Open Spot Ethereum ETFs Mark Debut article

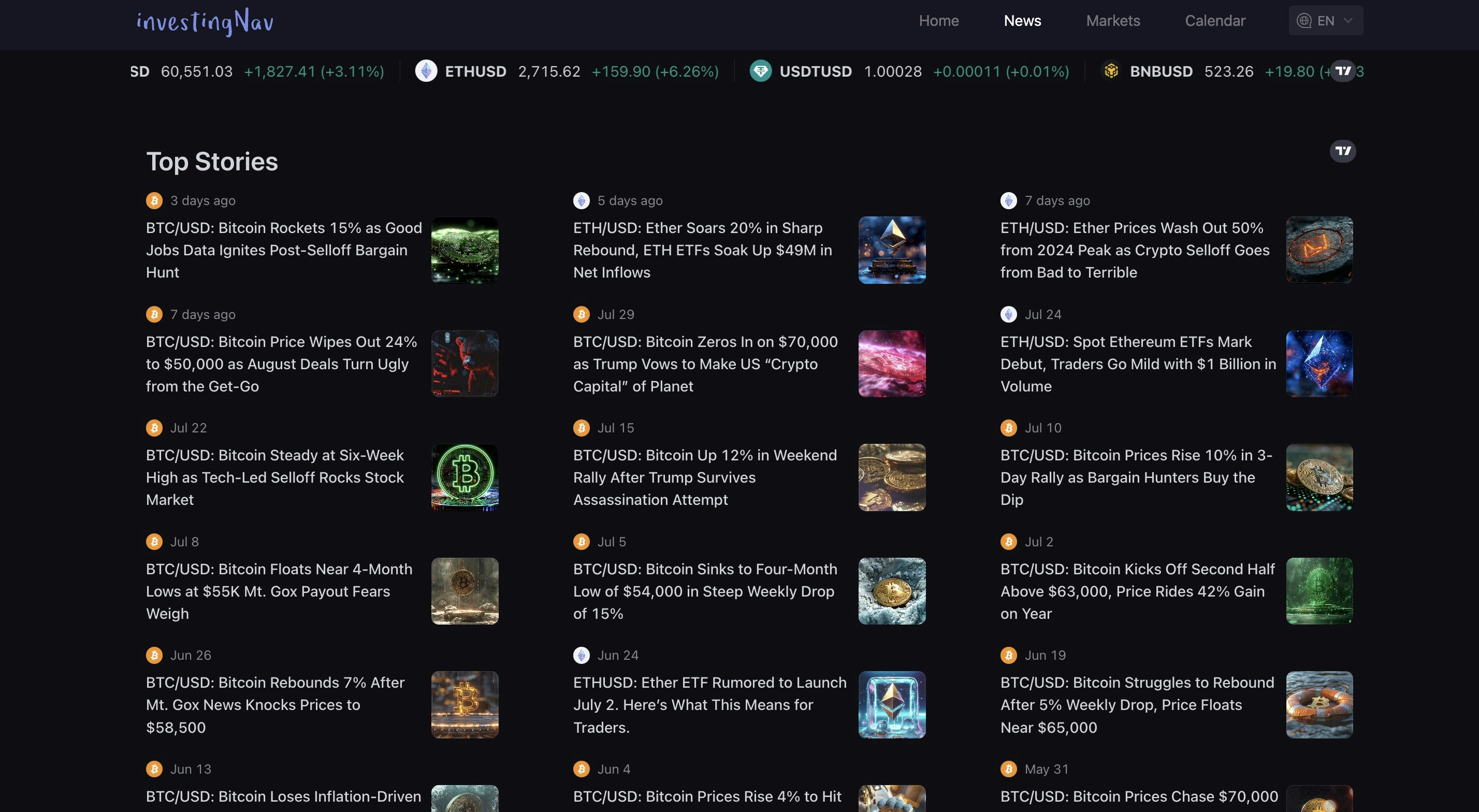1138,364
